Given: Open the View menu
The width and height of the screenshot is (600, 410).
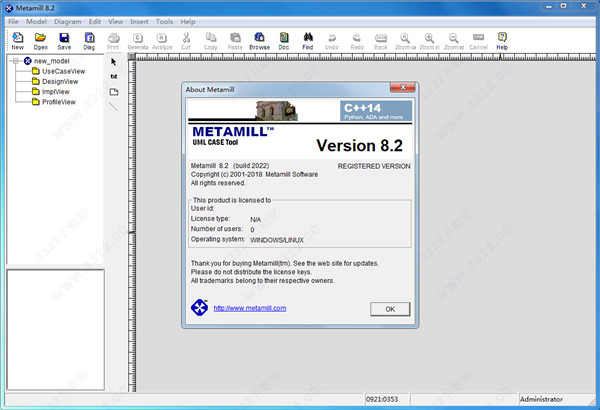Looking at the screenshot, I should pos(116,22).
